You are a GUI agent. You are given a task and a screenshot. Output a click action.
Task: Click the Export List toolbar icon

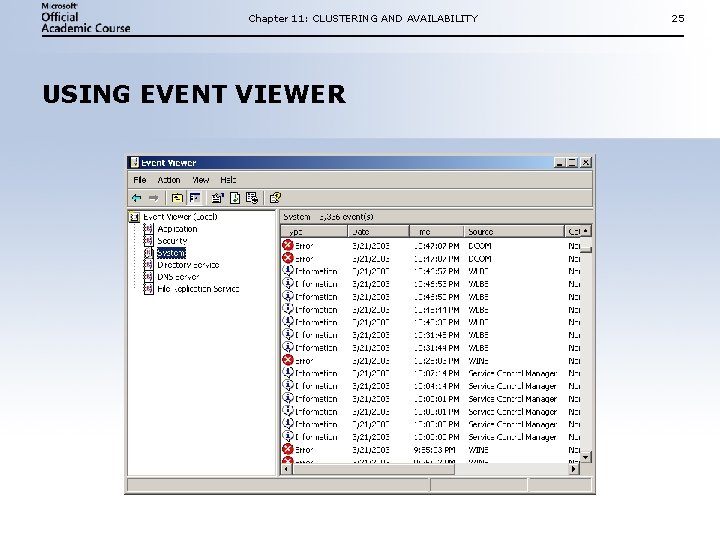pyautogui.click(x=252, y=198)
